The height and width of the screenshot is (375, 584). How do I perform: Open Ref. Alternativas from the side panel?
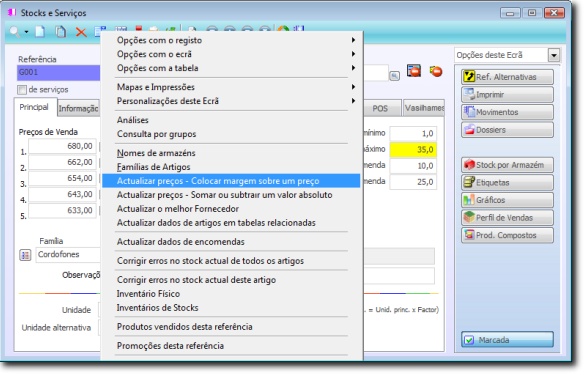pos(507,77)
